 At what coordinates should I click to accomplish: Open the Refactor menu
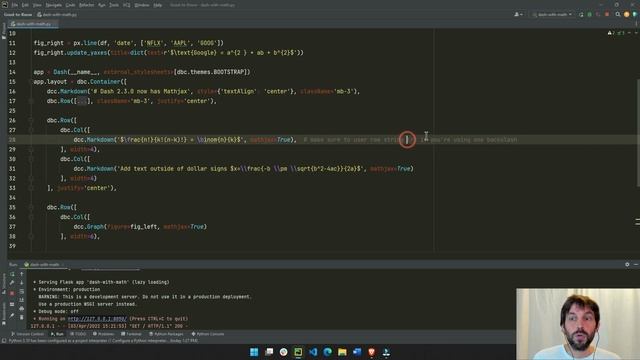87,5
